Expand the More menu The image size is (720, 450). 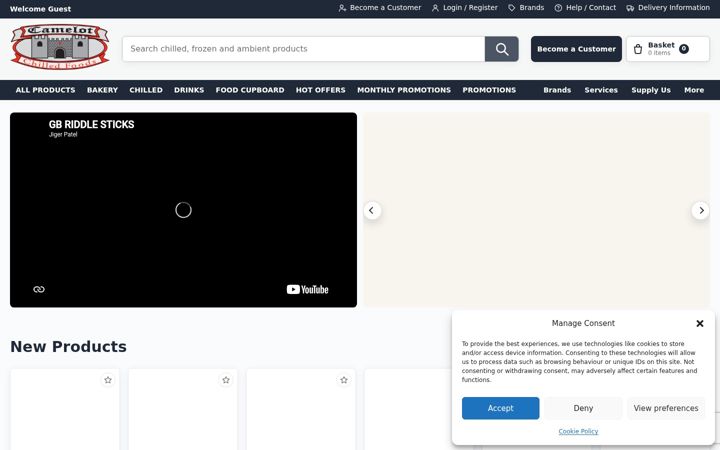tap(694, 90)
